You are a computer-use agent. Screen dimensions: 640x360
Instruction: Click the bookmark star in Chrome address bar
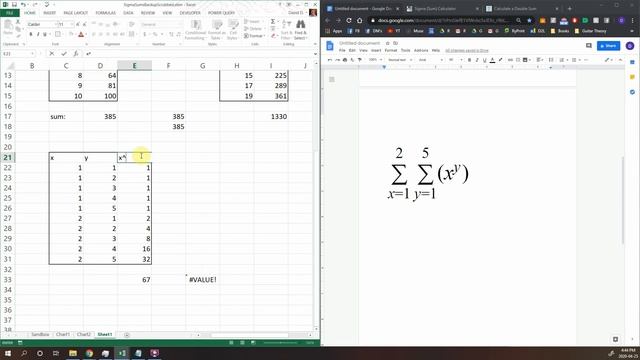click(x=529, y=20)
